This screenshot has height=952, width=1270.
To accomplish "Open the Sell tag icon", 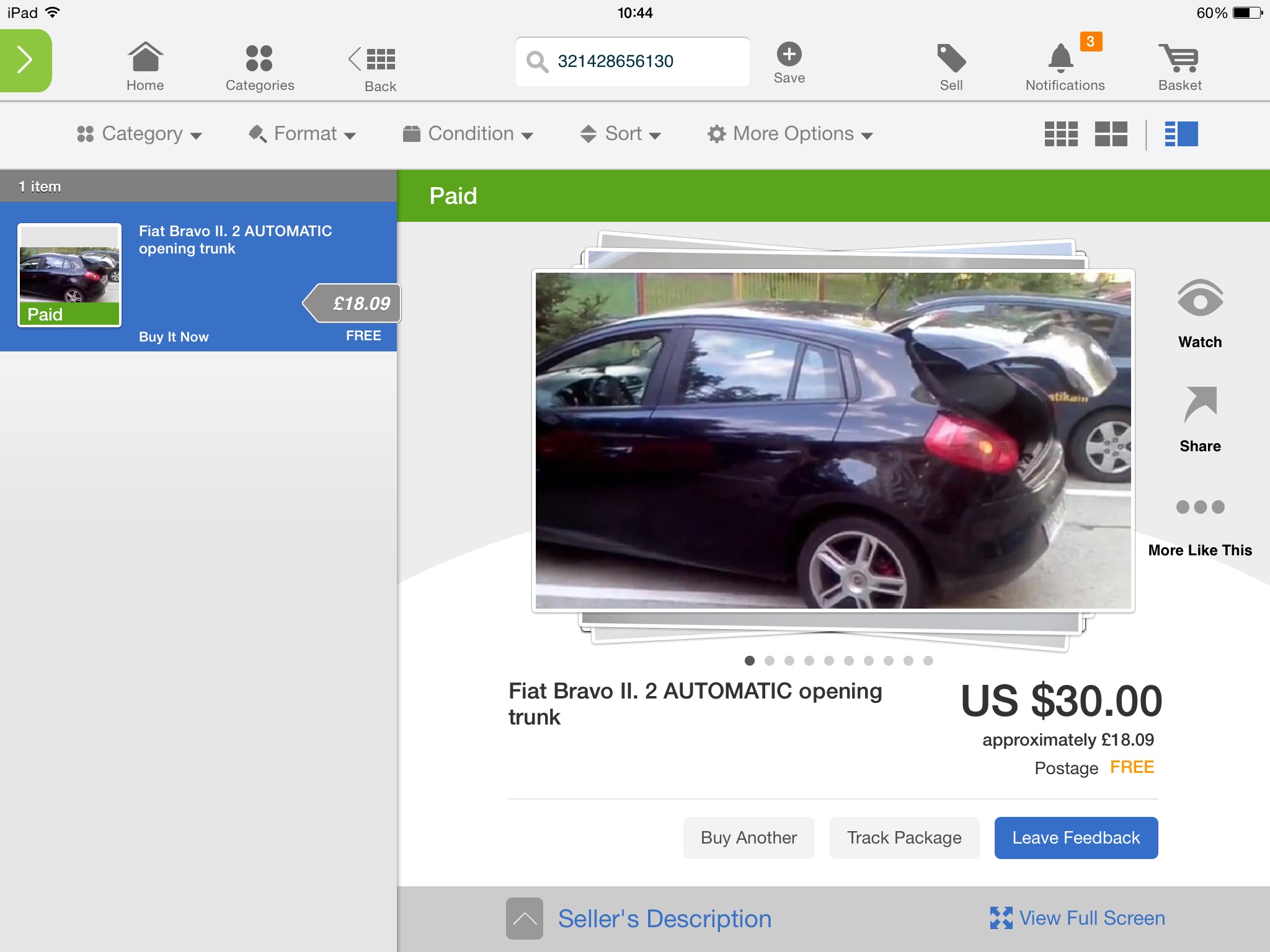I will [x=951, y=68].
